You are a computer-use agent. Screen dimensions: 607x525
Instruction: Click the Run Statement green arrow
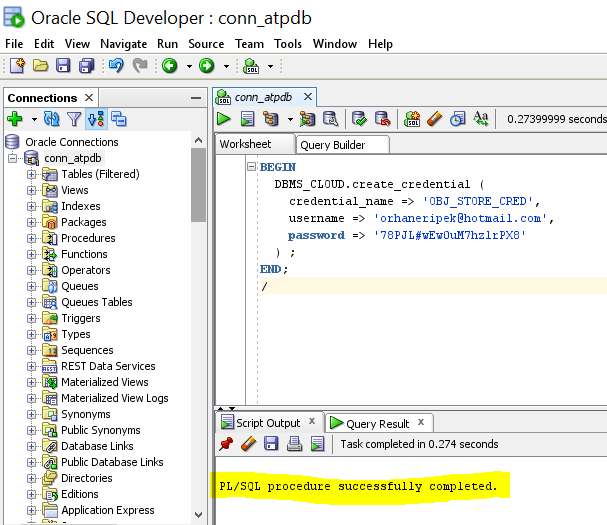pyautogui.click(x=224, y=119)
